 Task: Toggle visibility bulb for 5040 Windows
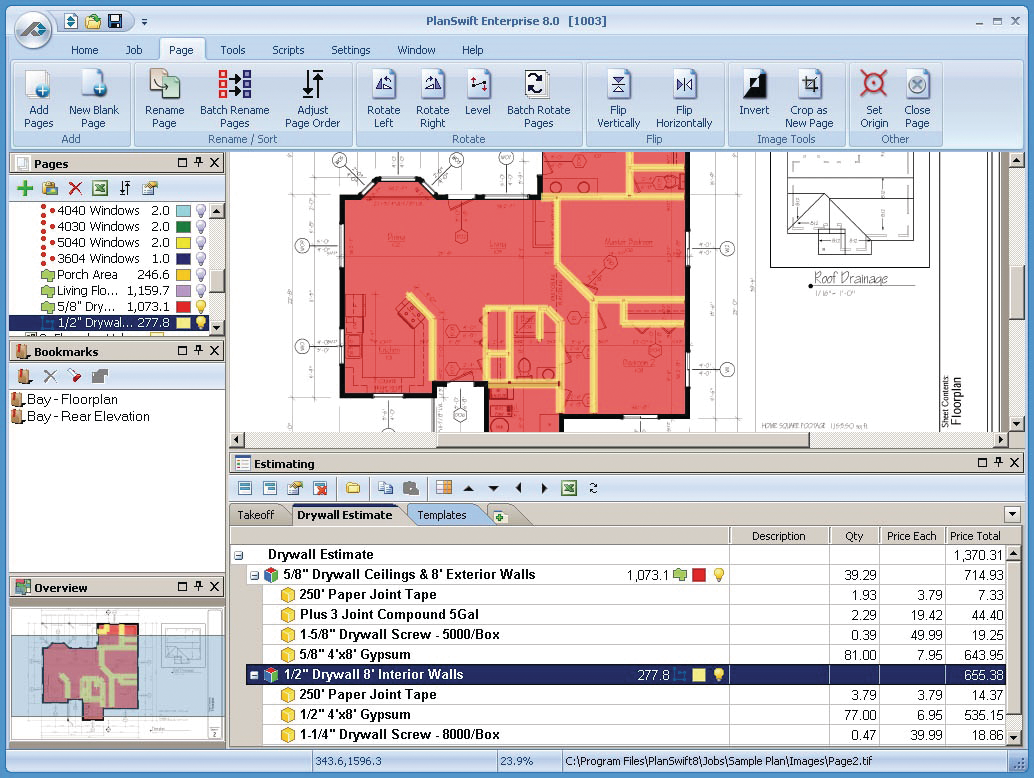201,243
